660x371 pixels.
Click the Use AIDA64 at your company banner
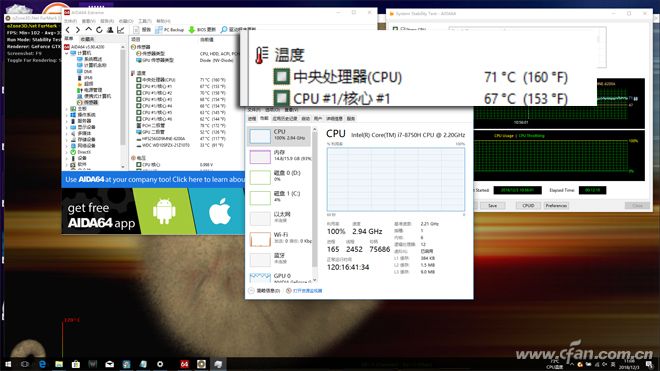[153, 179]
